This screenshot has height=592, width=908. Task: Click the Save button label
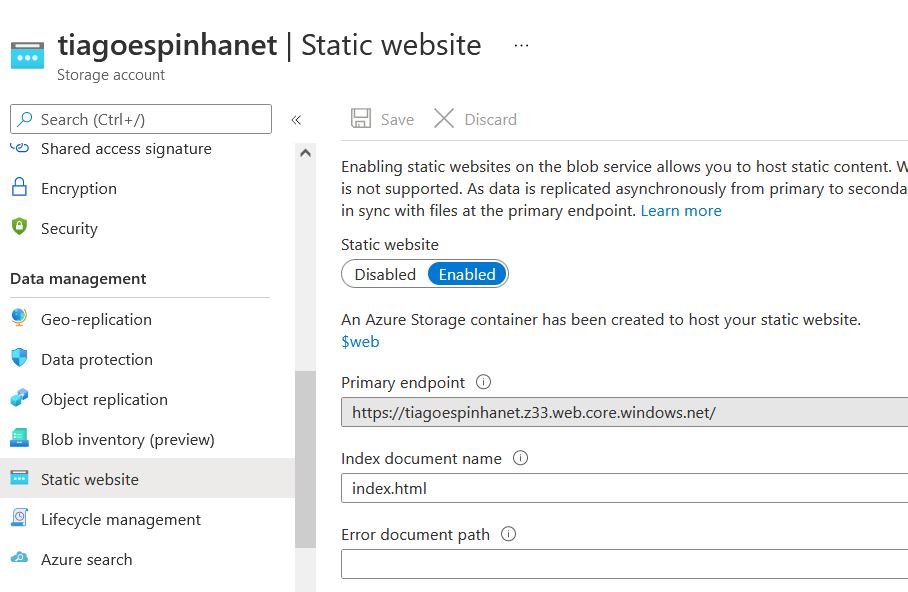[x=397, y=119]
